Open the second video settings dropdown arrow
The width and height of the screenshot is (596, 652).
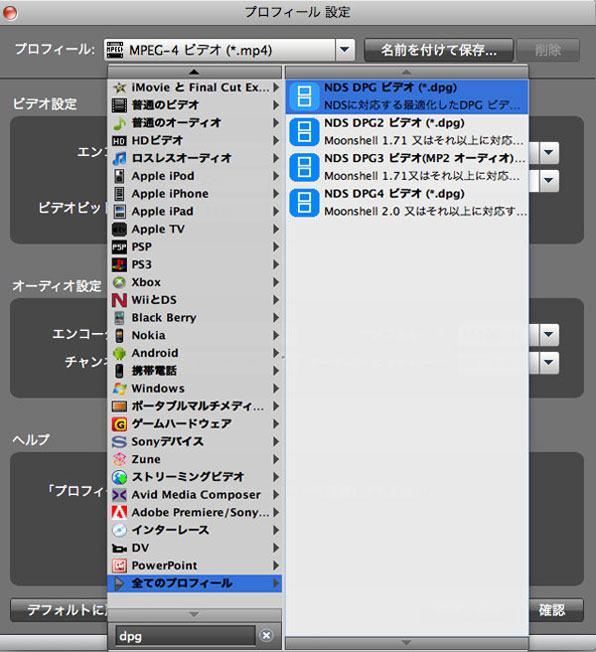[x=549, y=180]
